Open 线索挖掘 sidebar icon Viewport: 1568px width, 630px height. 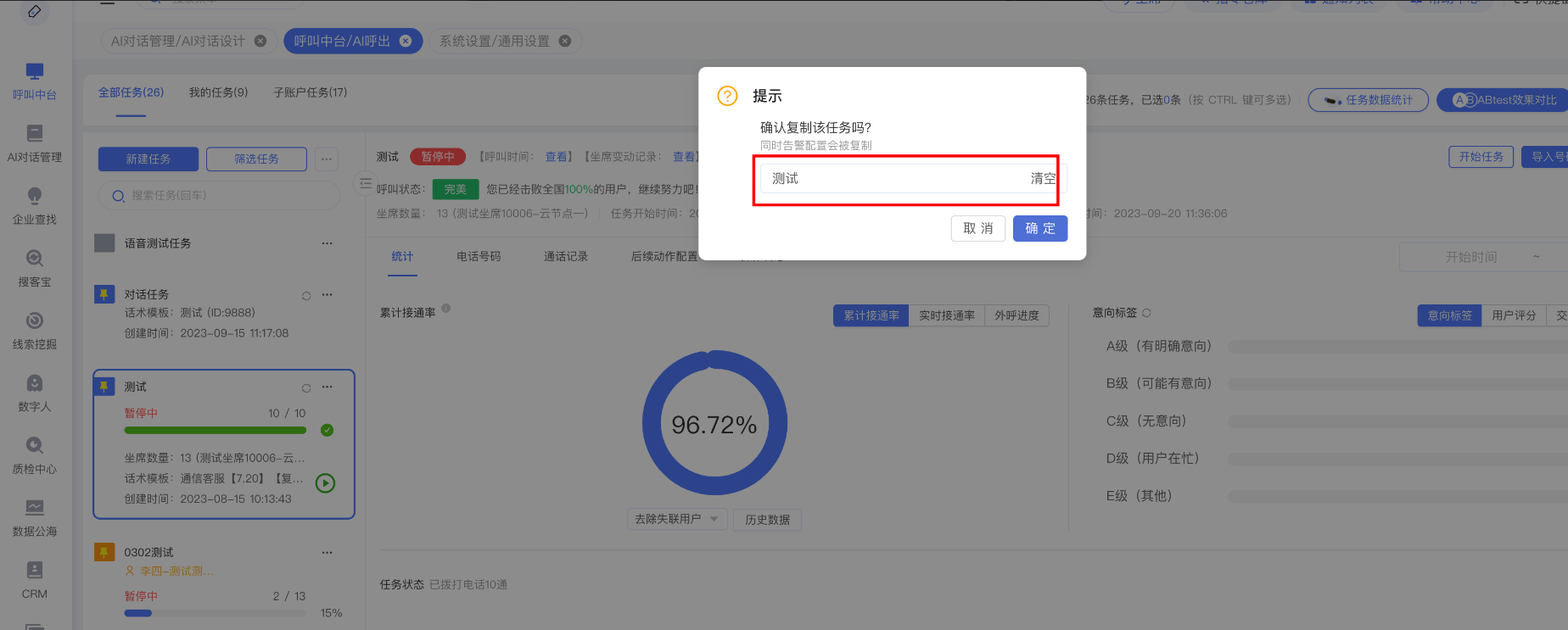[34, 331]
